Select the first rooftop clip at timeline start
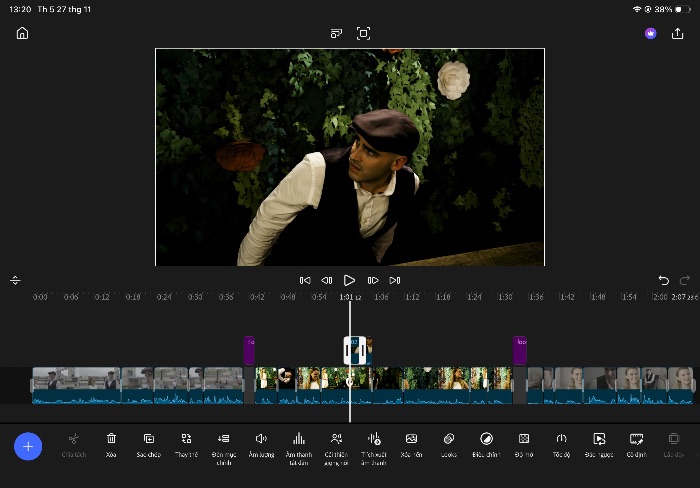This screenshot has width=700, height=488. tap(76, 386)
